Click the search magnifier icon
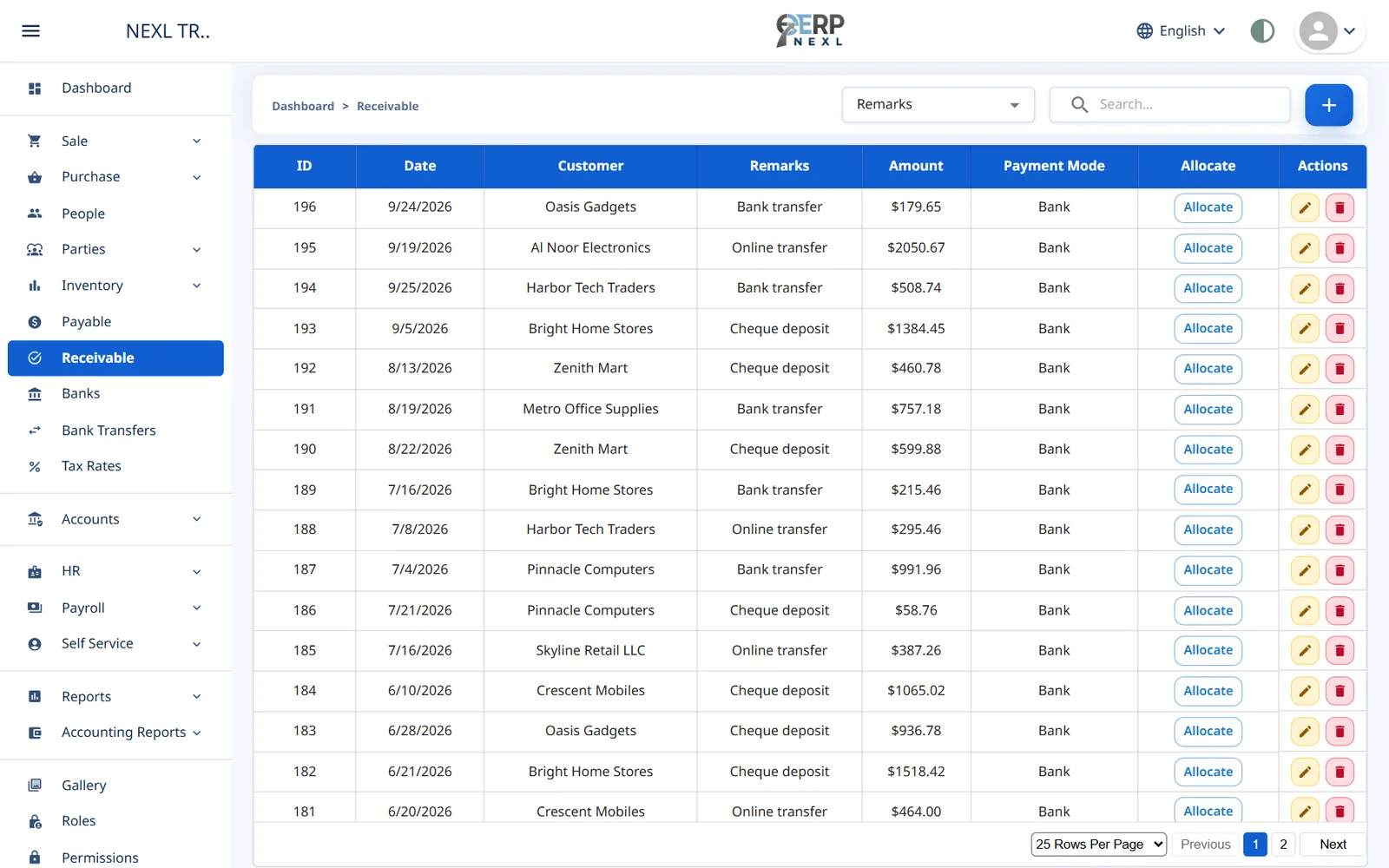Screen dimensions: 1389x868 (x=1079, y=105)
